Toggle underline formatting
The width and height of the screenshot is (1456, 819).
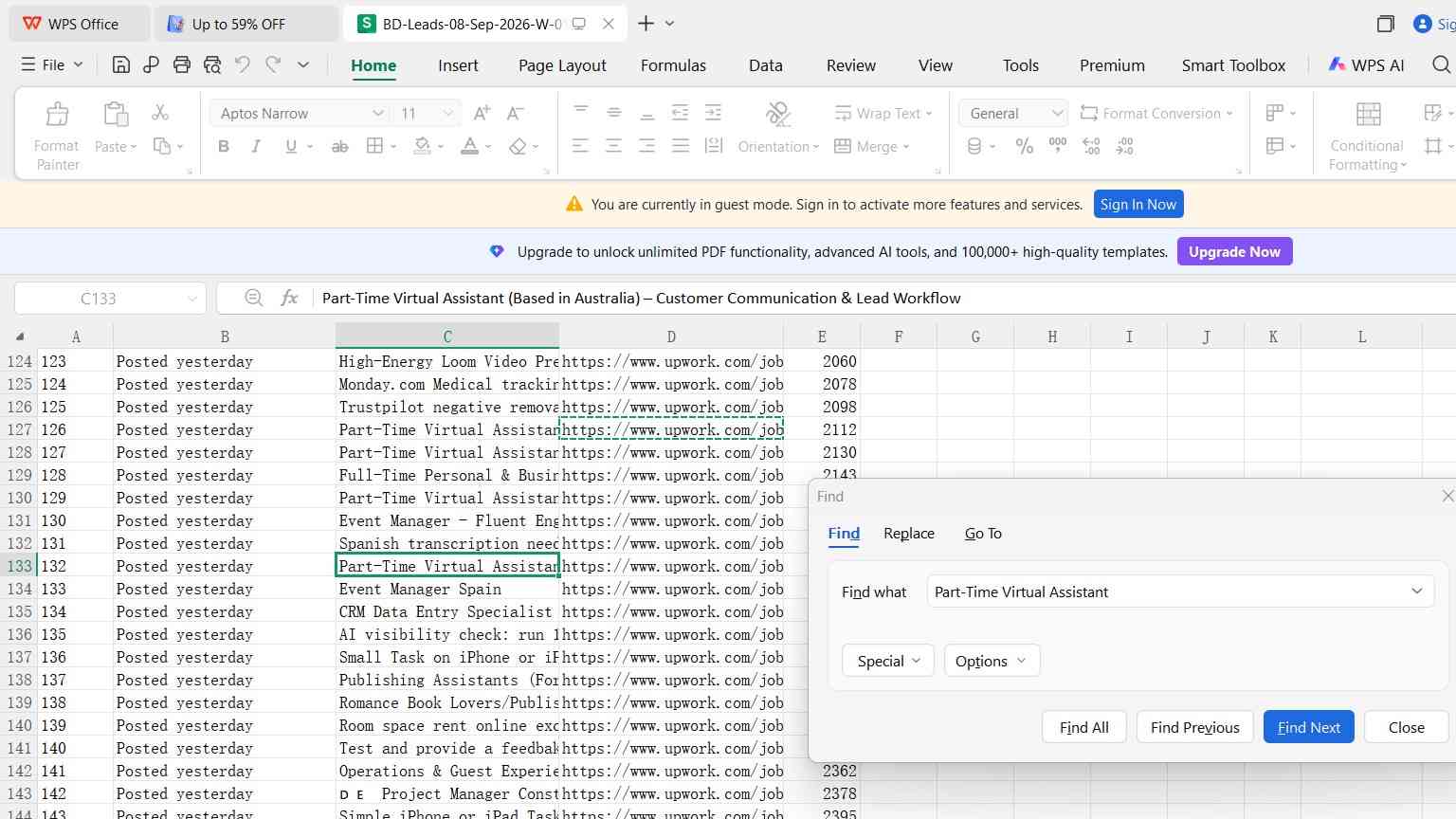pos(291,147)
